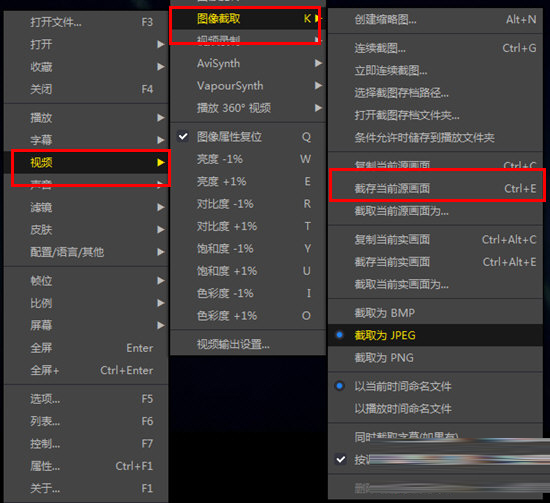Select 以播放时间命名文件 option

[435, 409]
